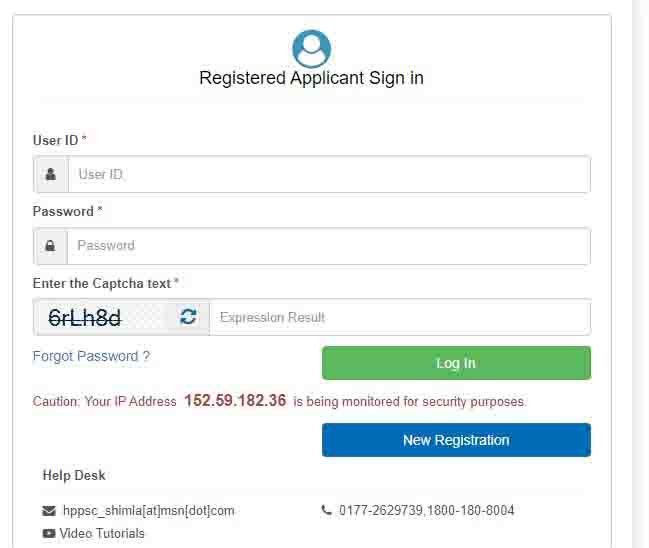Click the user avatar icon at top

click(x=311, y=48)
